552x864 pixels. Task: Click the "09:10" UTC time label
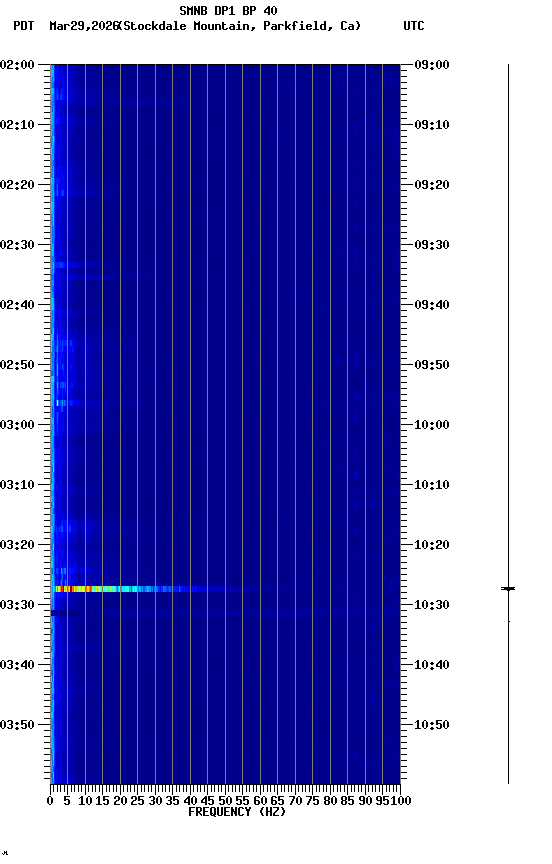(432, 125)
